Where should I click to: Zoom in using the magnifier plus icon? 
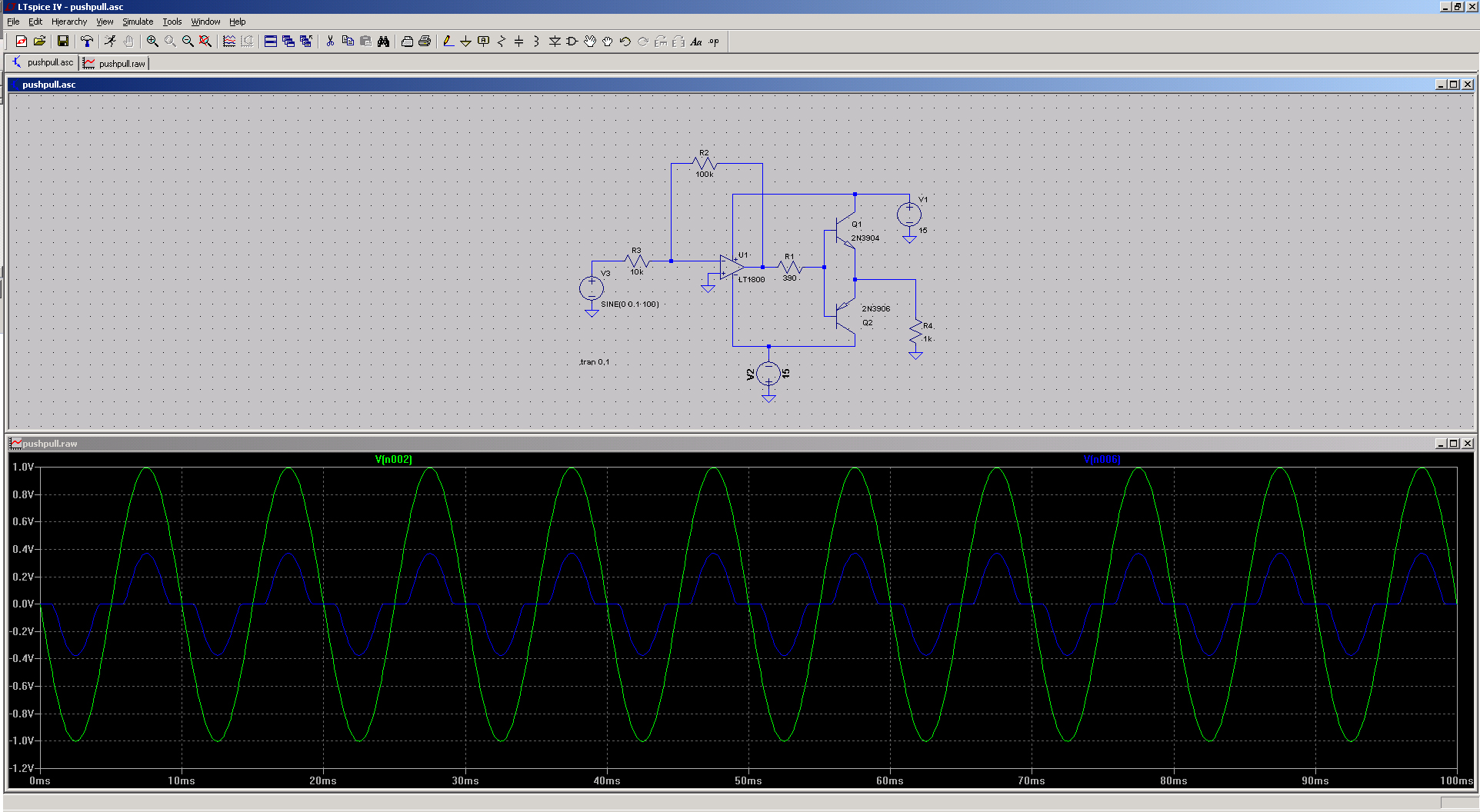click(x=152, y=42)
